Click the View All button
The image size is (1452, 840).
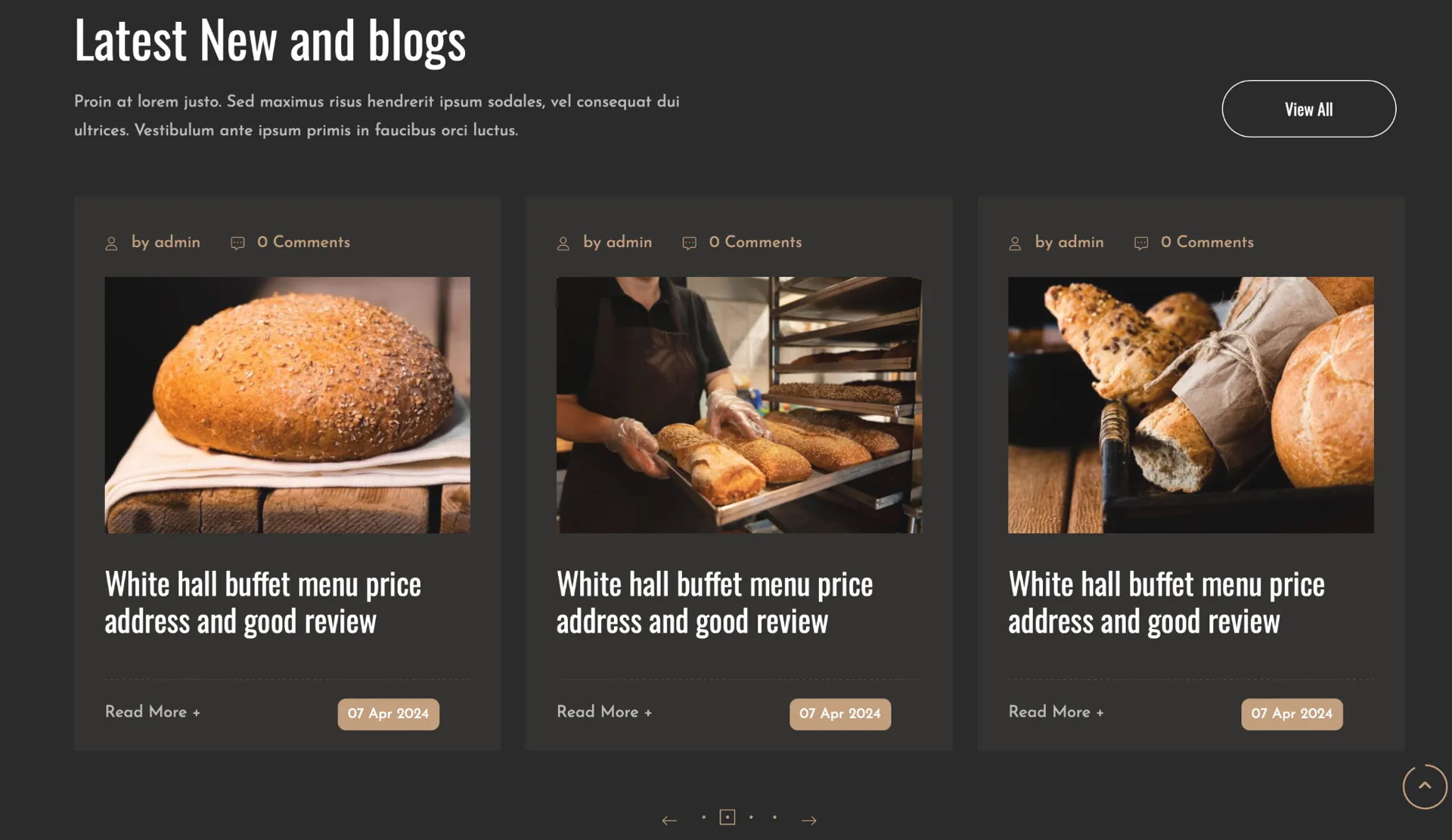(x=1308, y=109)
